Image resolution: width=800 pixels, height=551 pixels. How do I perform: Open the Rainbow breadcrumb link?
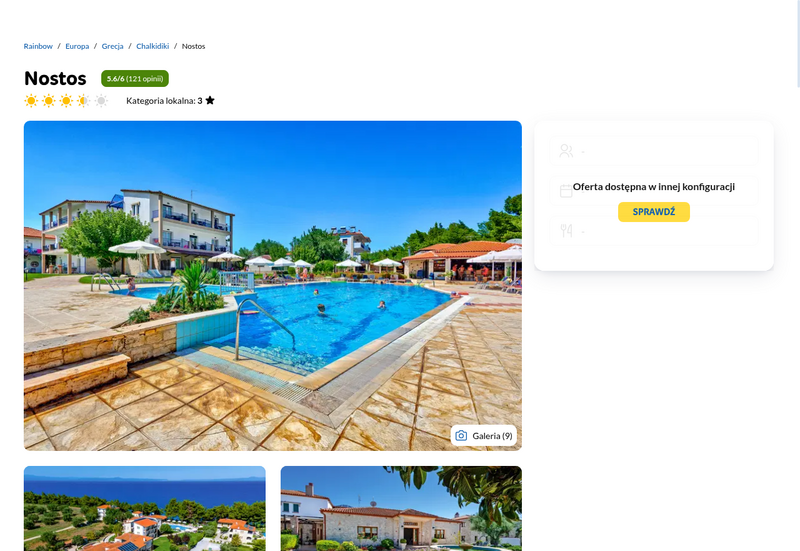tap(38, 46)
